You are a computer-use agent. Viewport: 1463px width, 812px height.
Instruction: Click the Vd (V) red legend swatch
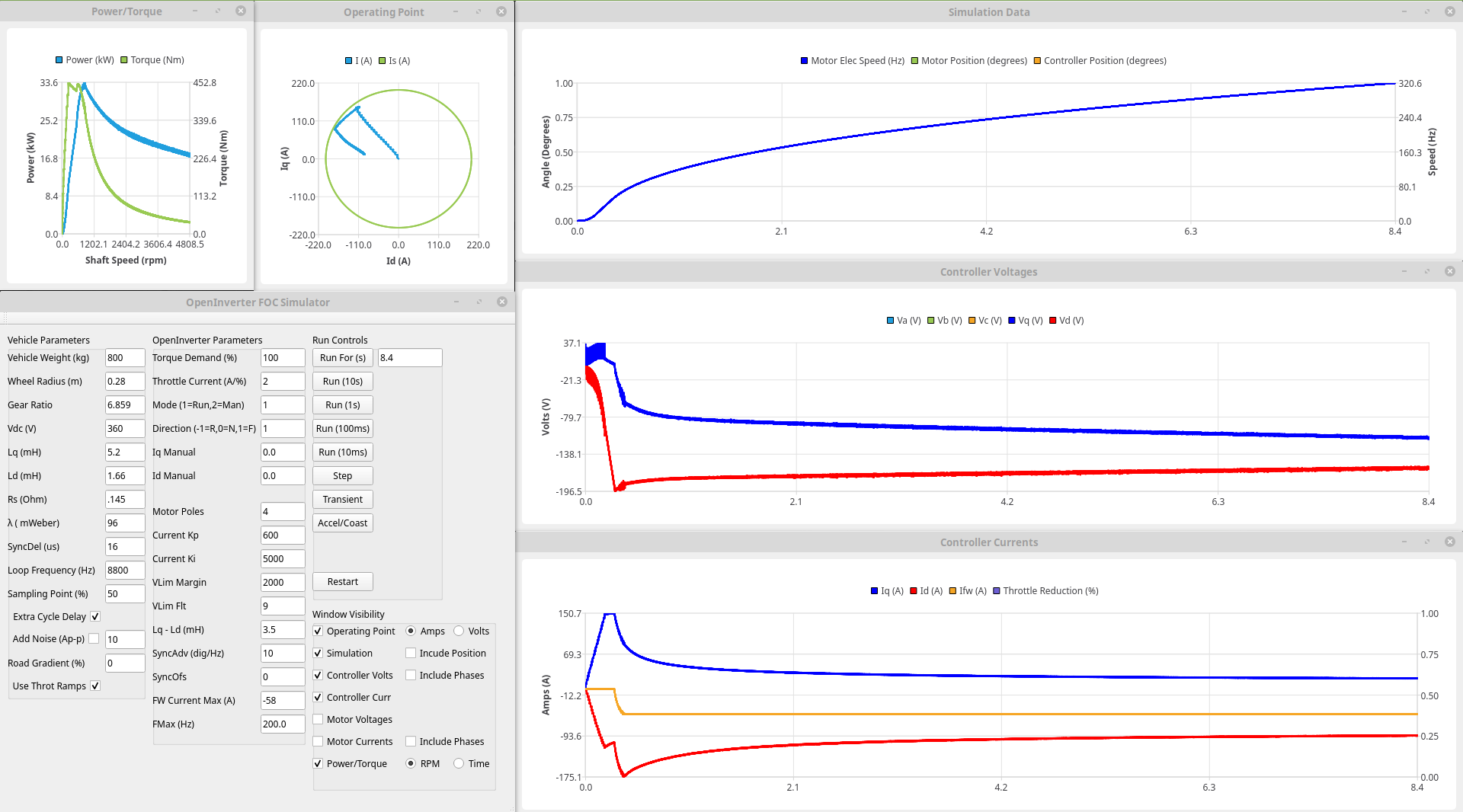coord(1053,321)
